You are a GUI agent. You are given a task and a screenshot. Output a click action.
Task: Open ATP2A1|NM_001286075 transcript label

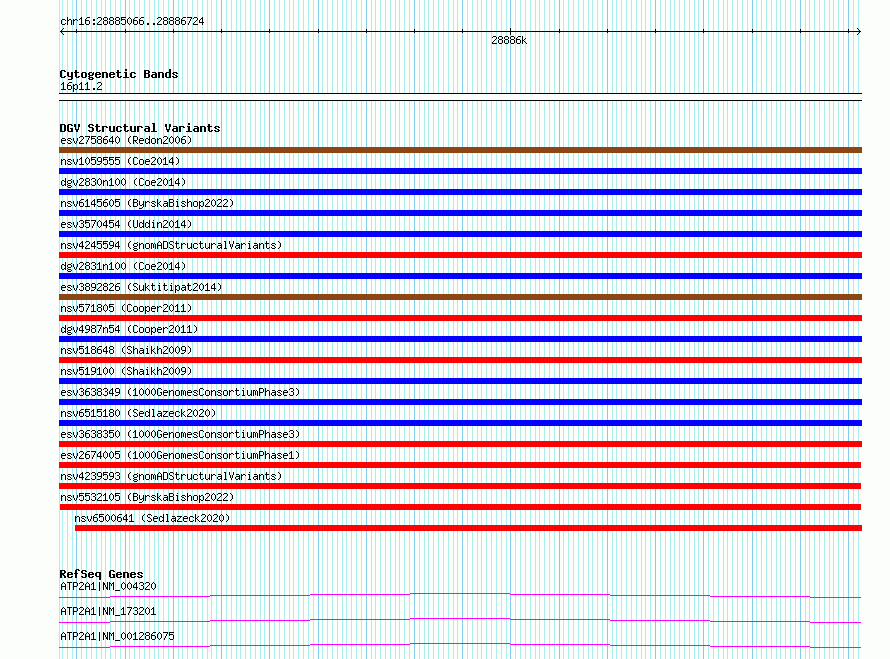pos(117,636)
